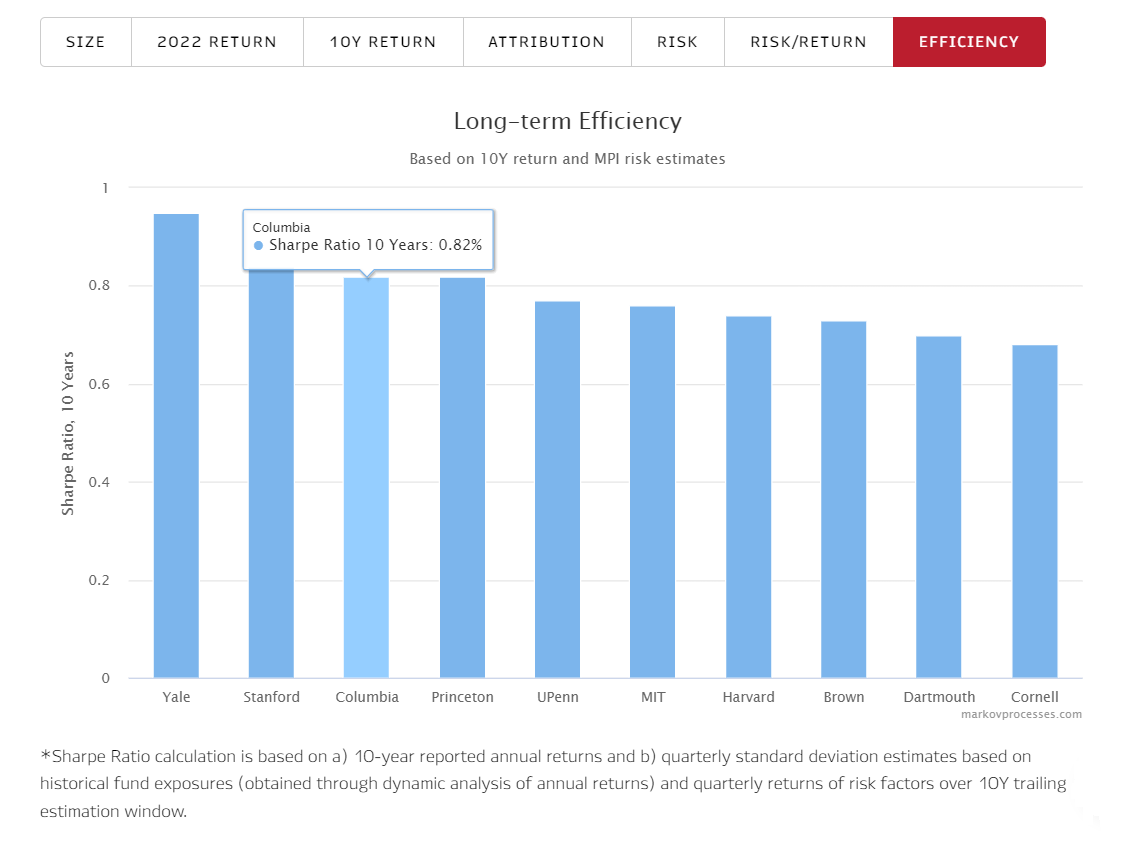Click the Harvard axis label

tap(748, 697)
